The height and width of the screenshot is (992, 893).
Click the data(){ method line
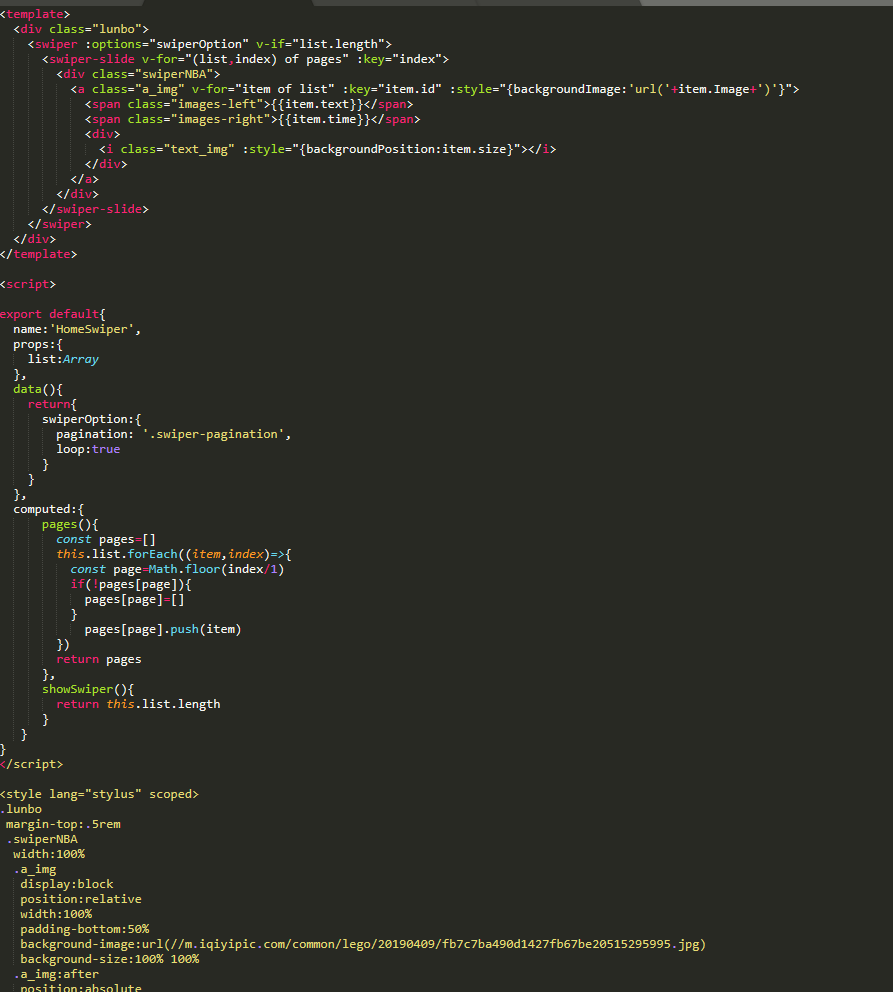[x=38, y=389]
